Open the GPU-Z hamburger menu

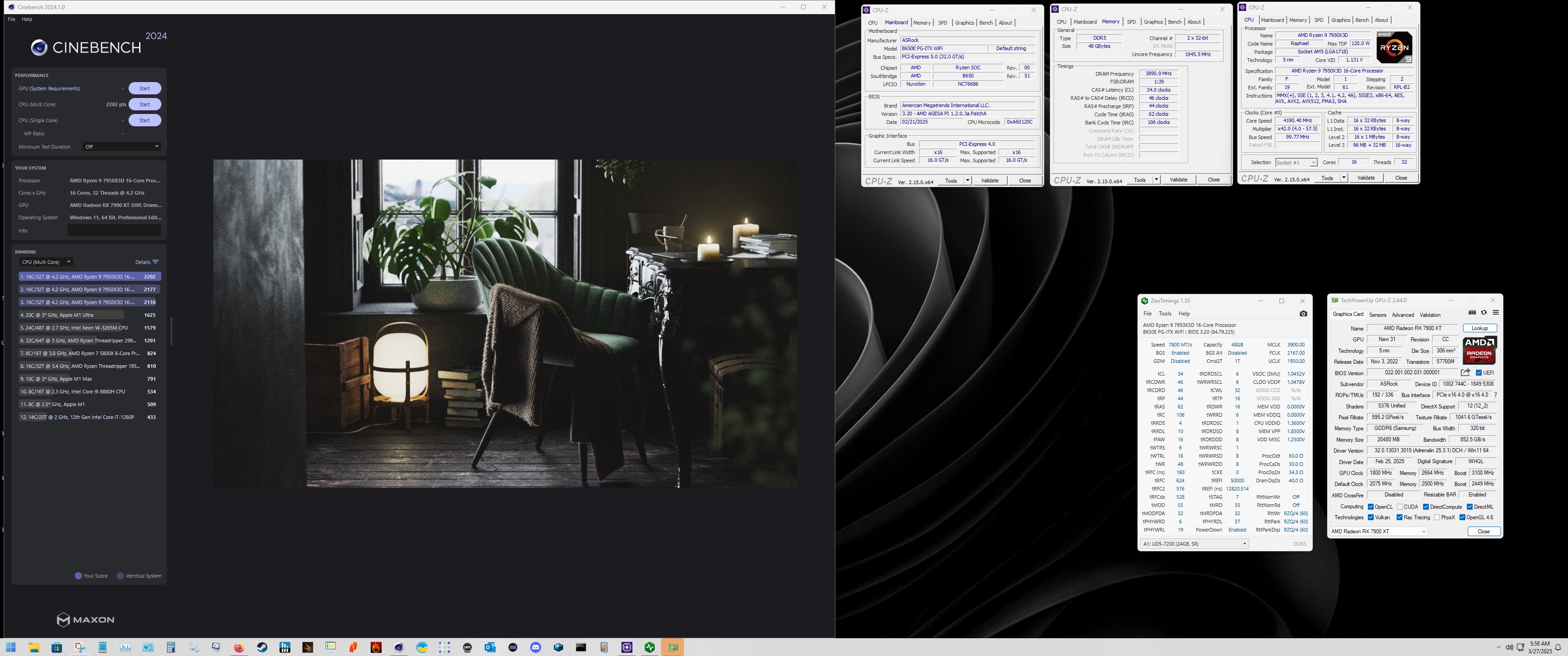[1496, 313]
